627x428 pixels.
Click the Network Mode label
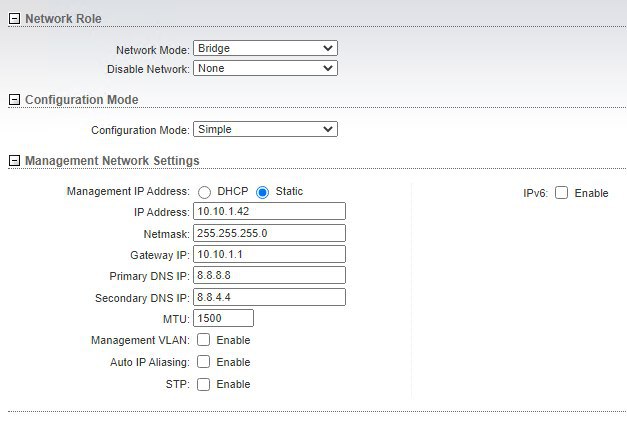[x=153, y=50]
